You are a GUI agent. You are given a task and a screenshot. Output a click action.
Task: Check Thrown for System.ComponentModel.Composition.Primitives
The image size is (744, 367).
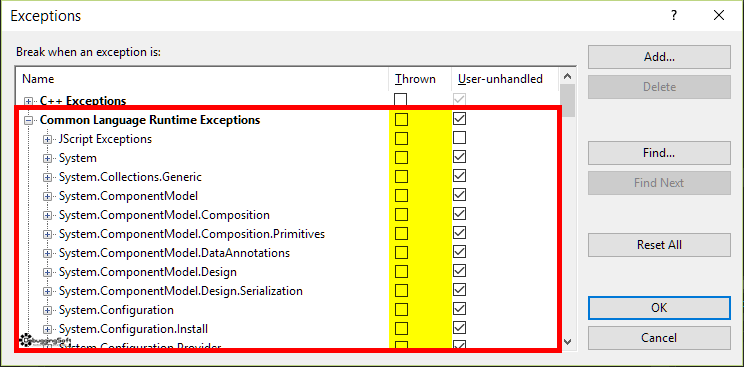pos(401,233)
